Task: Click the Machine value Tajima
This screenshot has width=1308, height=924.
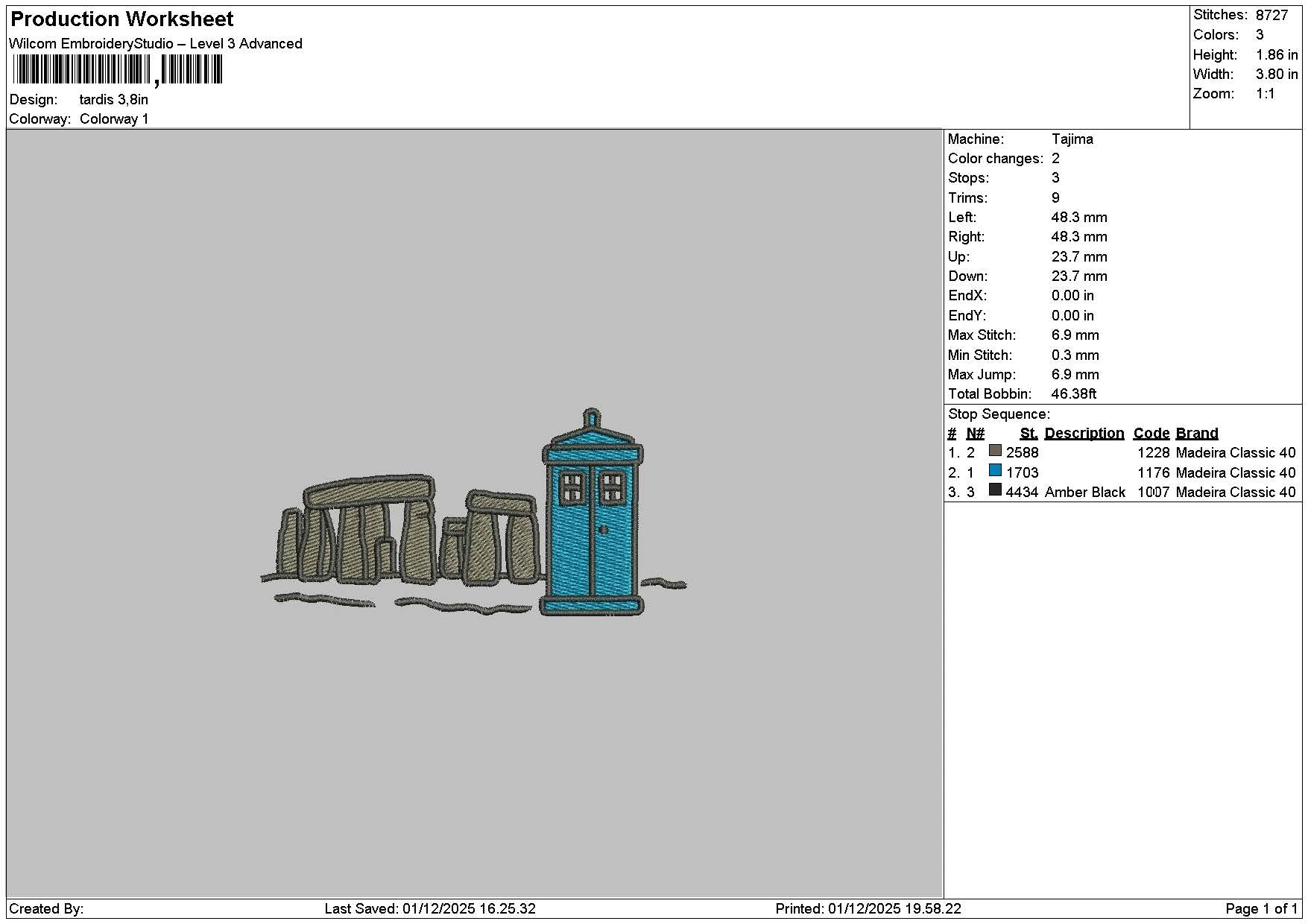Action: [1072, 139]
